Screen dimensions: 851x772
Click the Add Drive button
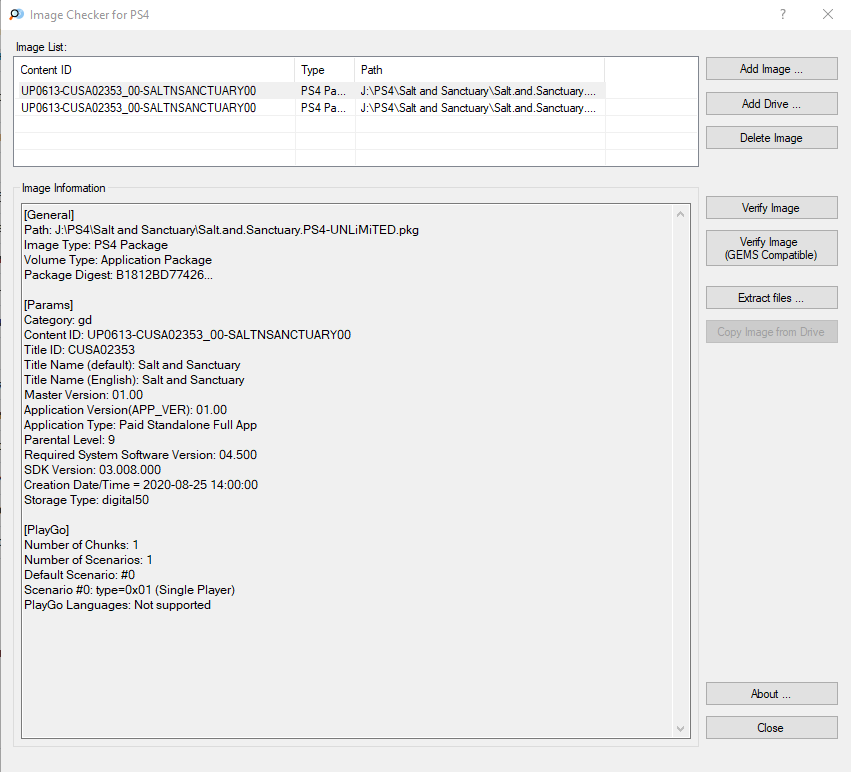[x=771, y=104]
